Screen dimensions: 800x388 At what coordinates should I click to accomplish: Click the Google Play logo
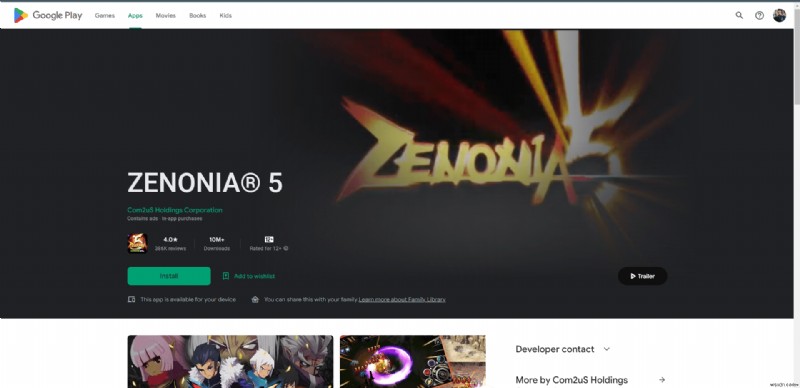pos(48,15)
